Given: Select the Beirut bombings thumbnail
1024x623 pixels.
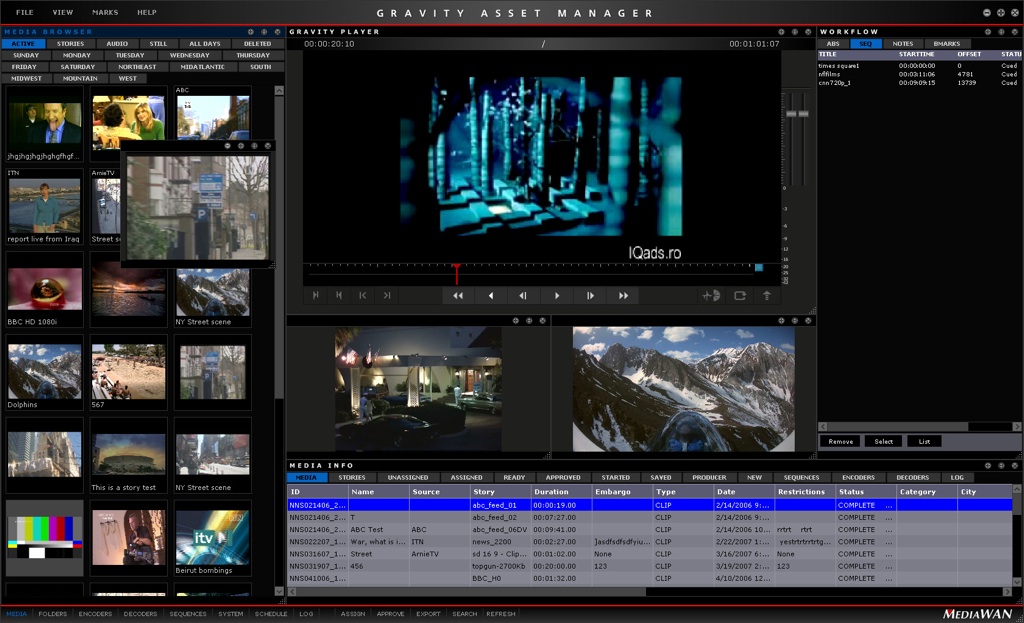Looking at the screenshot, I should click(212, 538).
